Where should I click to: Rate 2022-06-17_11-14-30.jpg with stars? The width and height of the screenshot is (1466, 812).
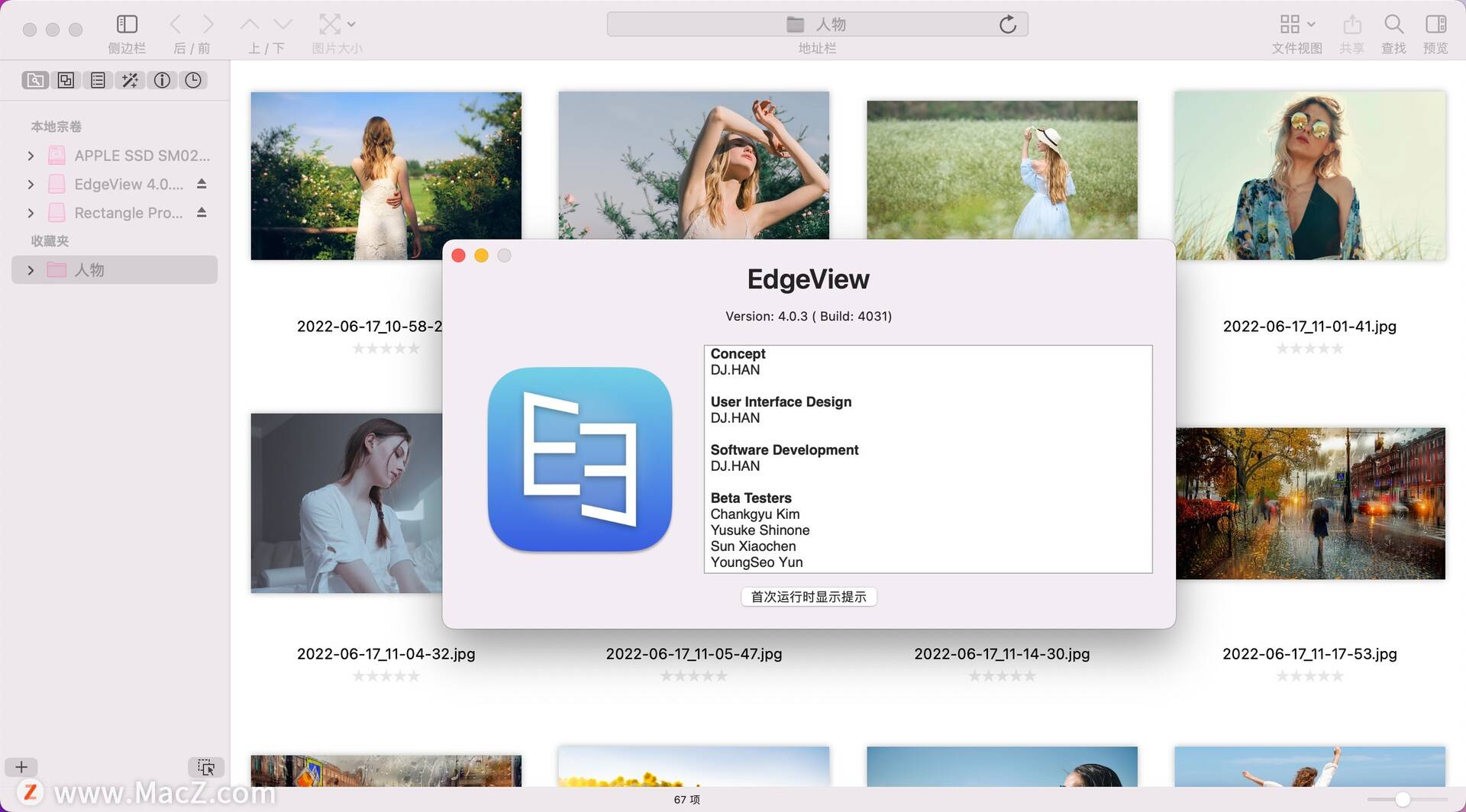[1002, 676]
